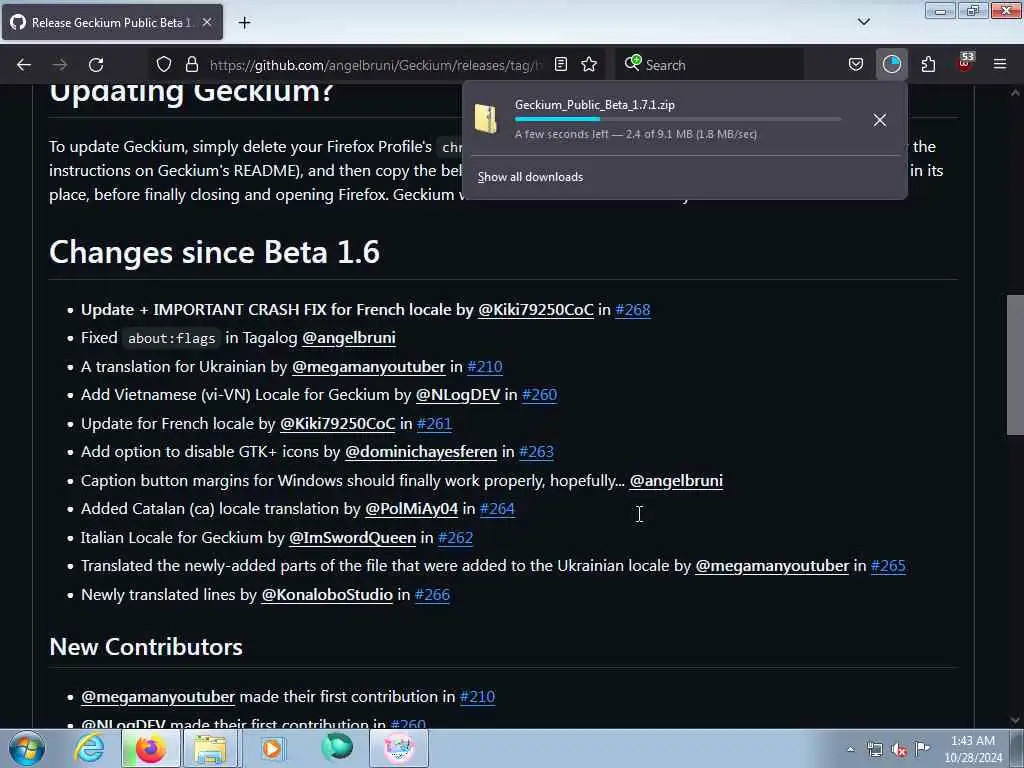Click the about:flags code text

171,338
